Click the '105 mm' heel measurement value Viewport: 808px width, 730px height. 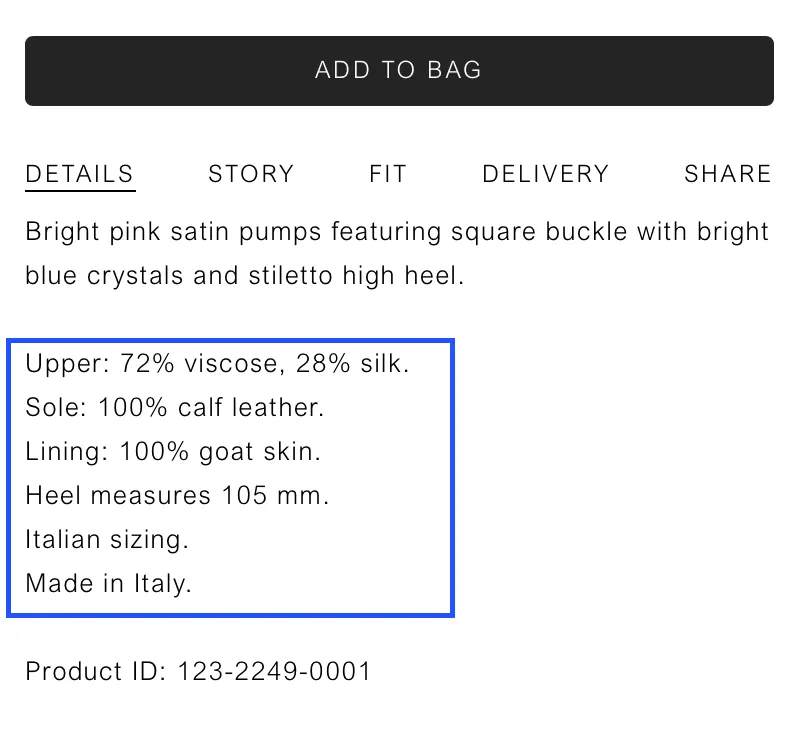276,496
